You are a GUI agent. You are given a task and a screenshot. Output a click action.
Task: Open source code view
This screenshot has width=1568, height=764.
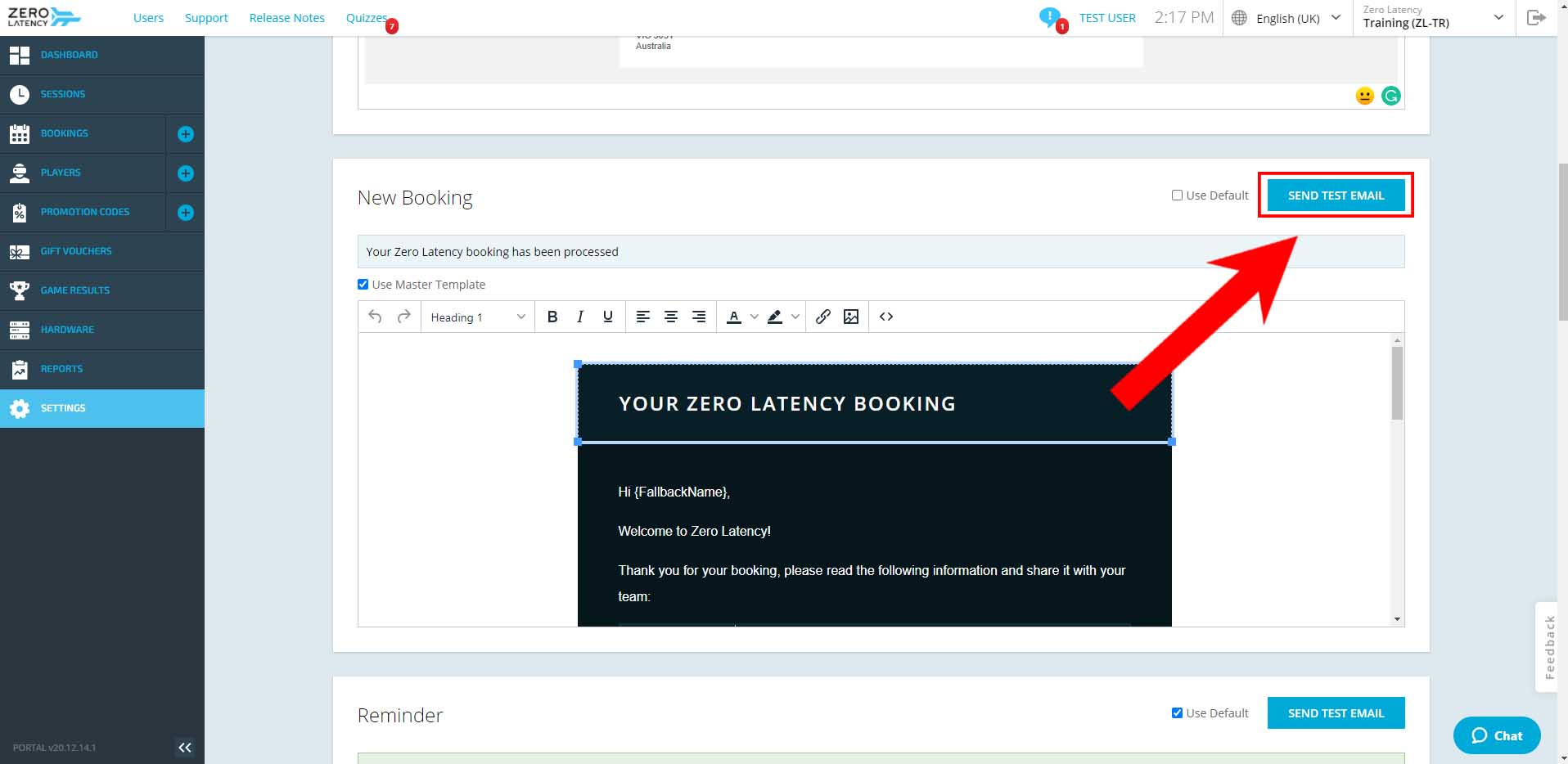point(886,317)
